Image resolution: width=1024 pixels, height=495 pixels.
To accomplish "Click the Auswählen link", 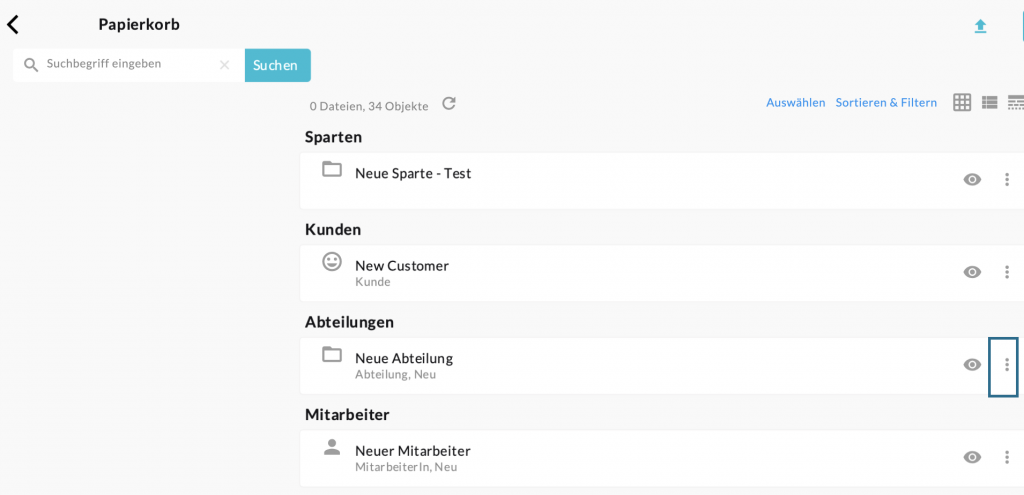I will coord(796,103).
